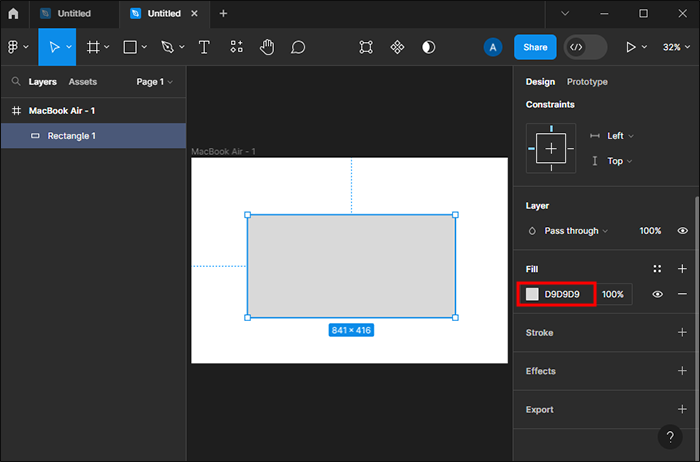This screenshot has width=700, height=462.
Task: Add a new Stroke with plus button
Action: click(x=682, y=333)
